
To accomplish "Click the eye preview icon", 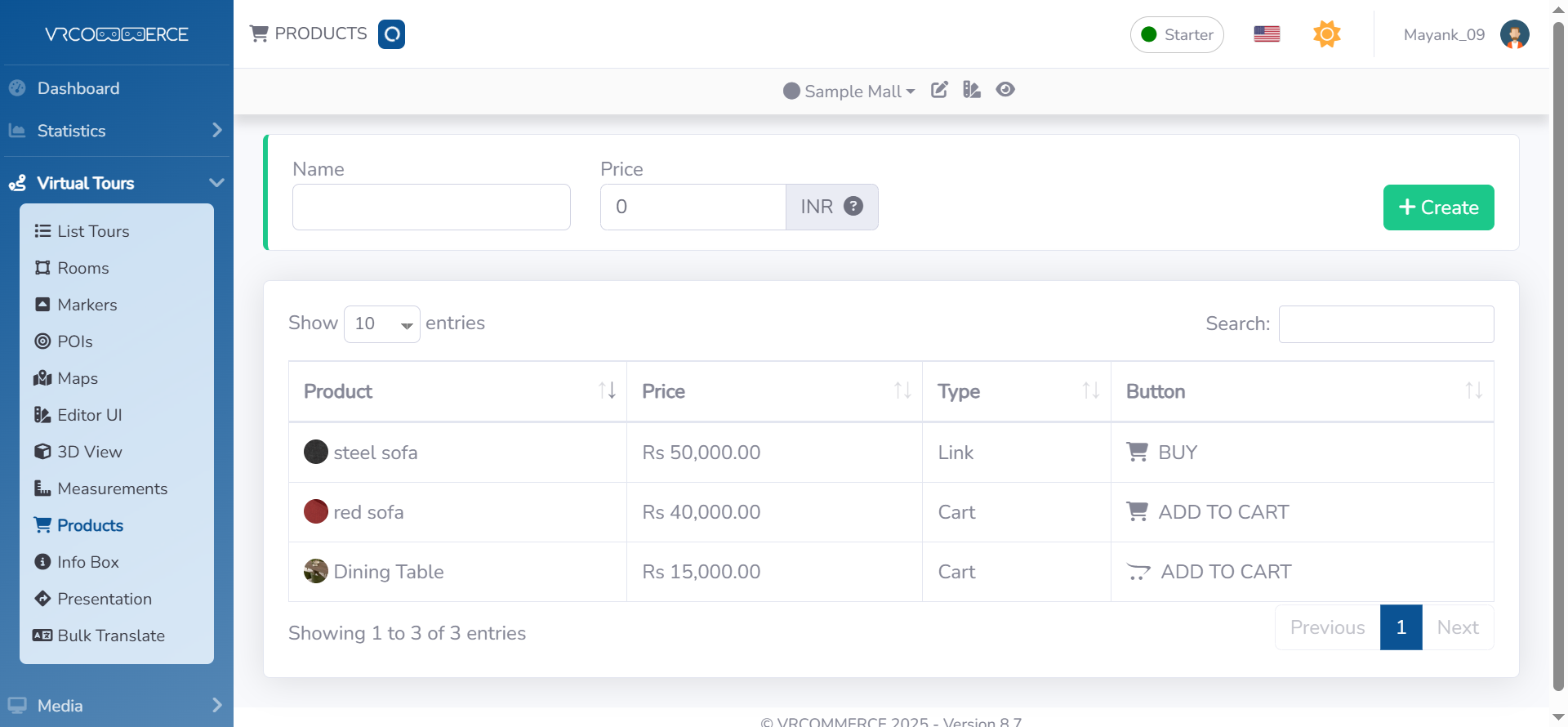I will [1005, 90].
